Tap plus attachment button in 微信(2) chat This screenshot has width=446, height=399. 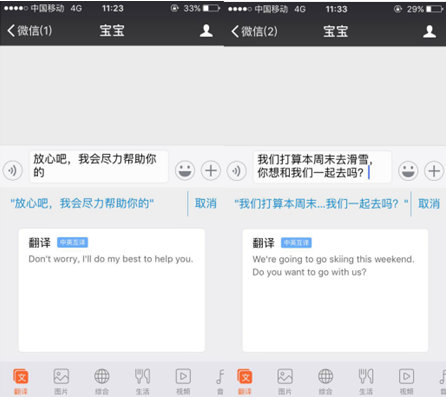click(x=434, y=171)
